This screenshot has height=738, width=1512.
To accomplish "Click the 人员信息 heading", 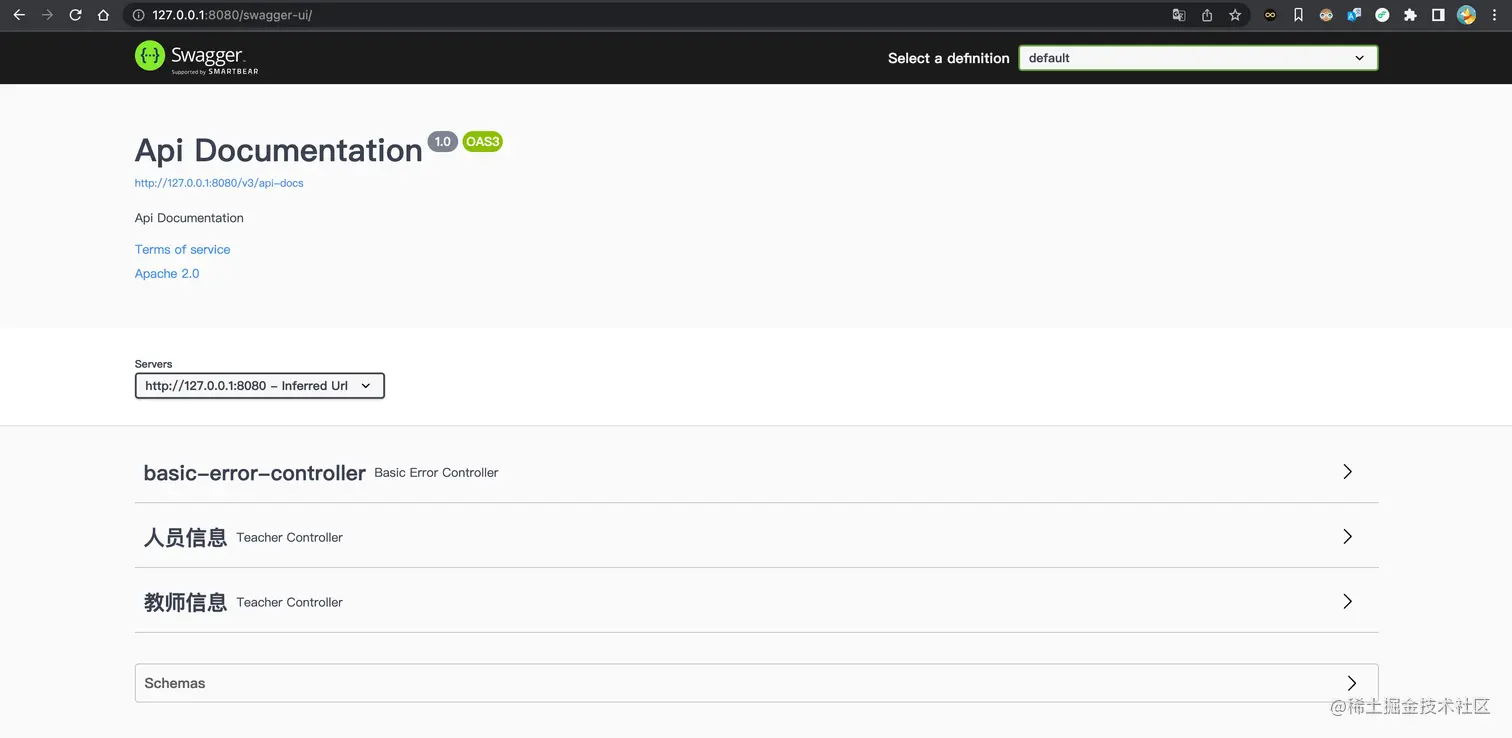I will click(x=185, y=538).
